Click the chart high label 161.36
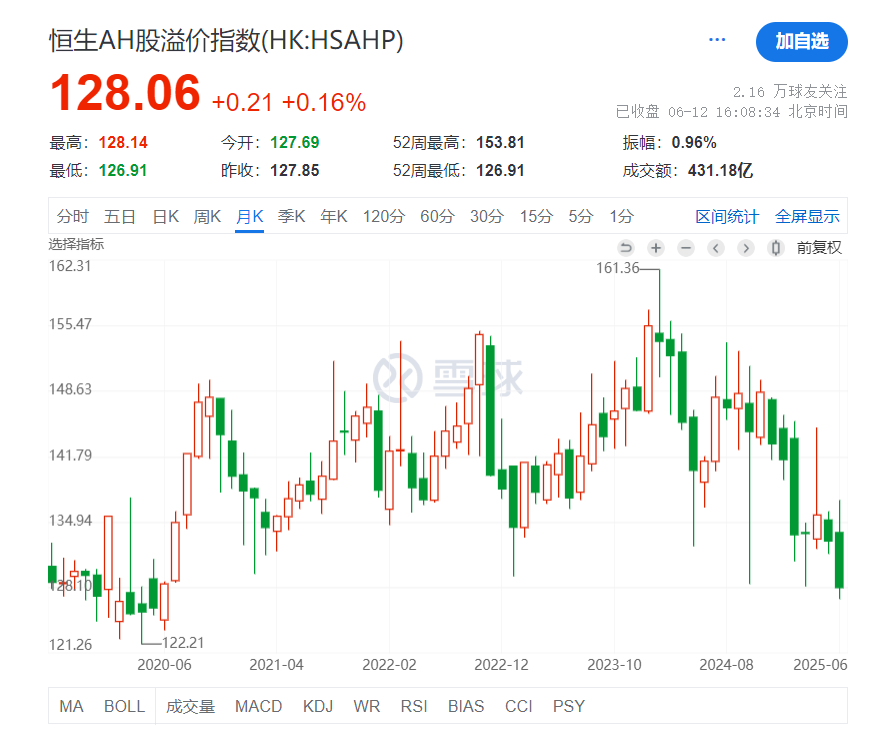This screenshot has height=740, width=880. point(617,268)
